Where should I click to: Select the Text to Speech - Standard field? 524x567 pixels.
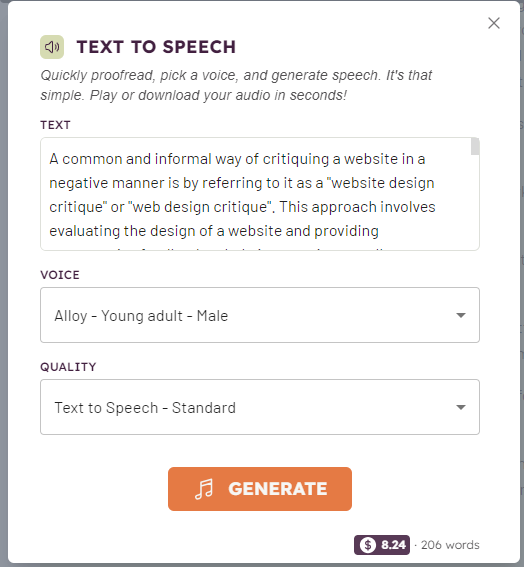pyautogui.click(x=260, y=407)
